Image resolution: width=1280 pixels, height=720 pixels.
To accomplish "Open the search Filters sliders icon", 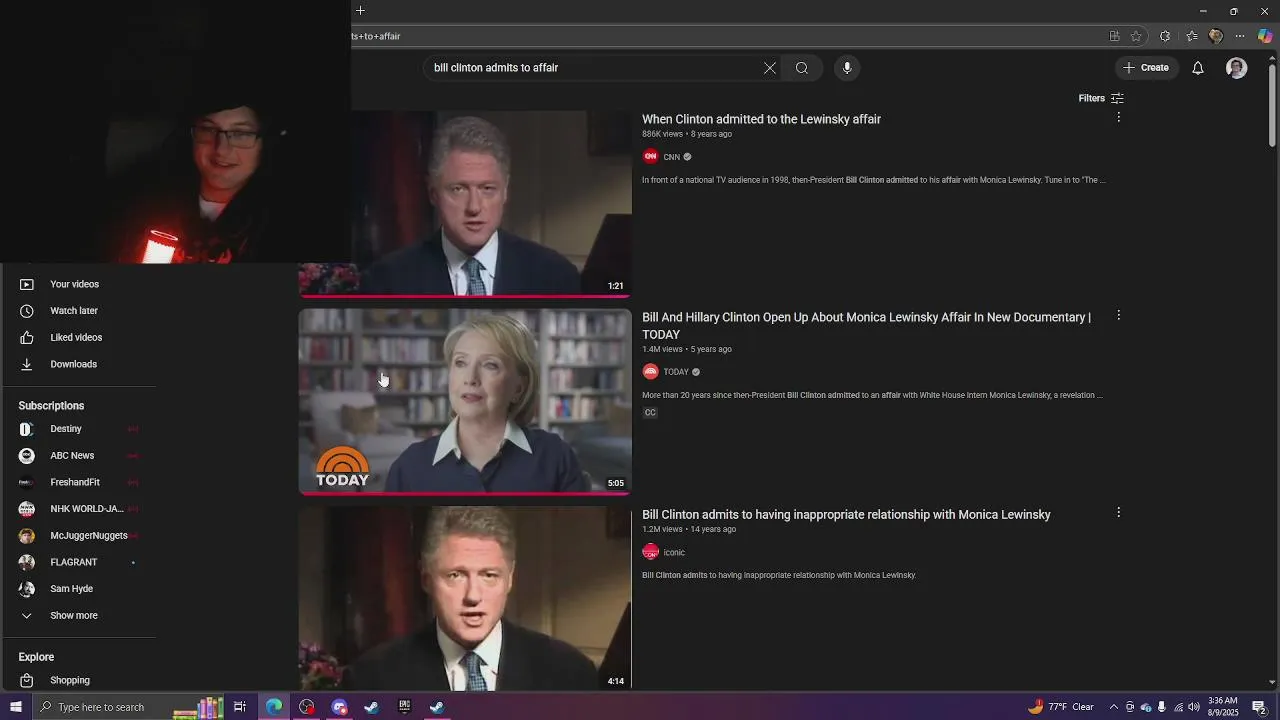I will (1117, 98).
